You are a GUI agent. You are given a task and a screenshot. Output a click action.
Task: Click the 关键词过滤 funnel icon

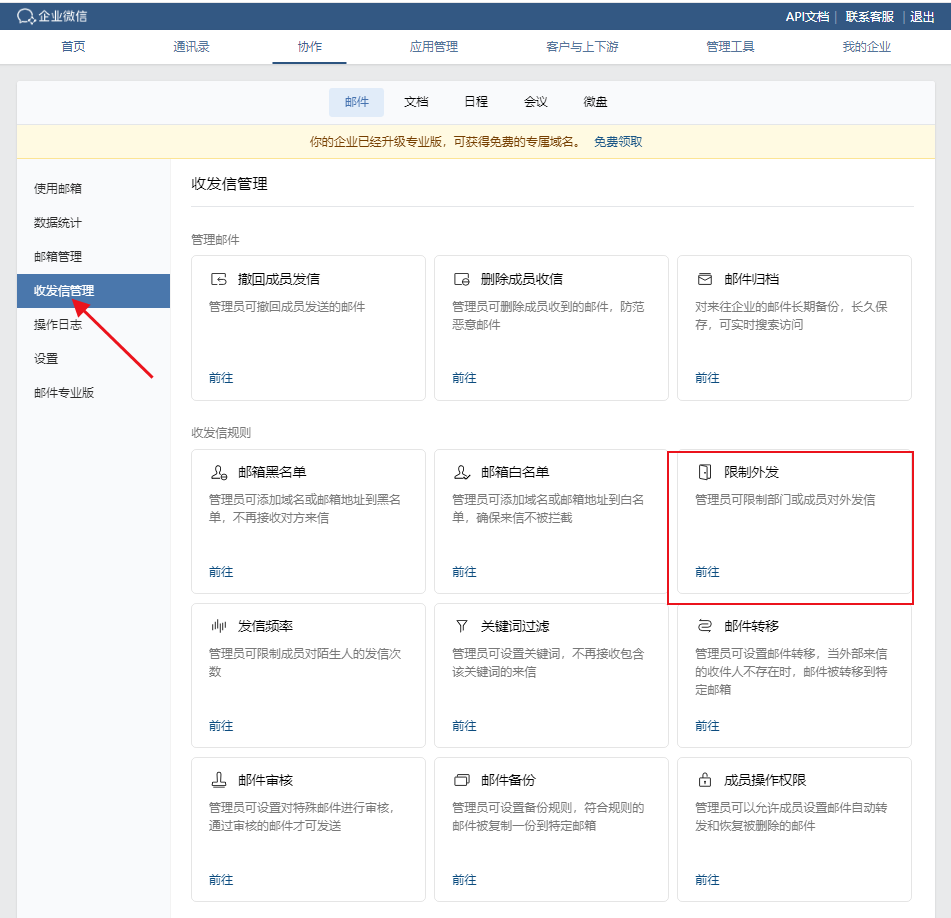pyautogui.click(x=462, y=626)
